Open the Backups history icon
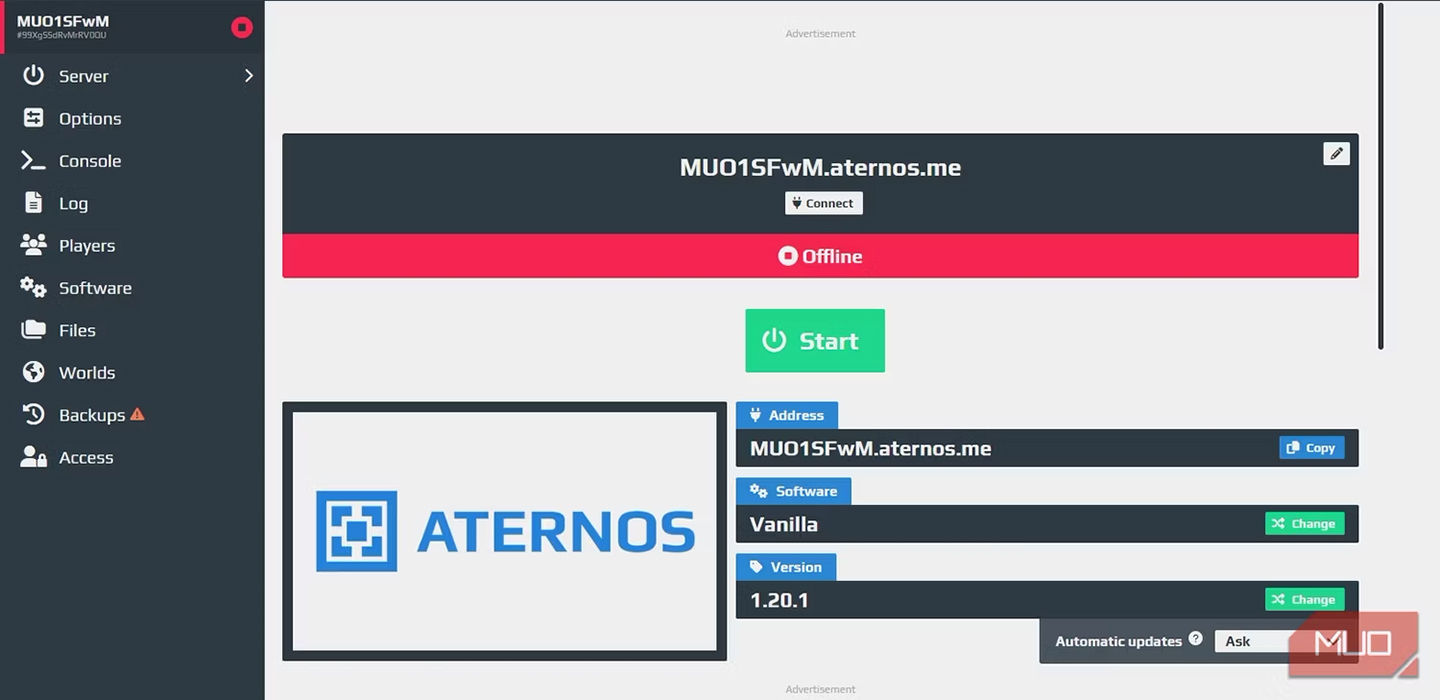This screenshot has width=1440, height=700. tap(34, 415)
